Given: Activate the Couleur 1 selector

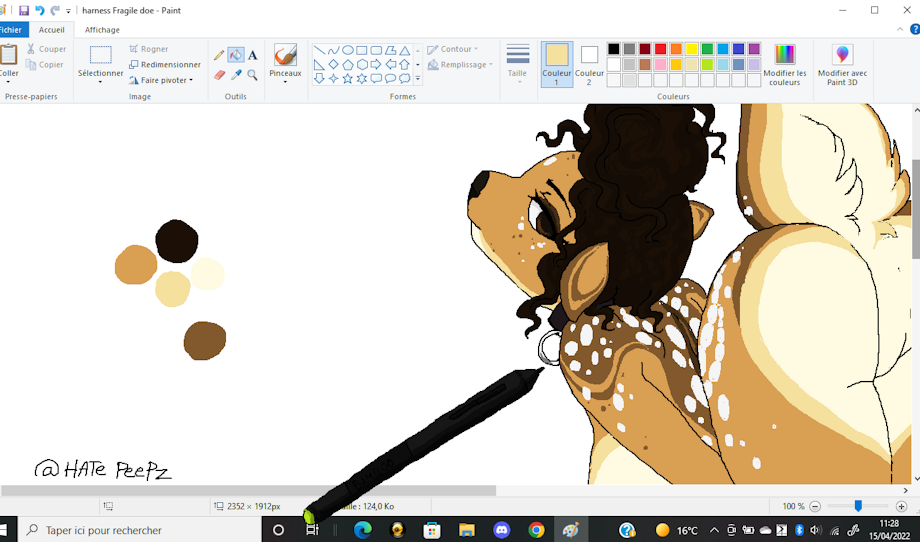Looking at the screenshot, I should [x=557, y=64].
